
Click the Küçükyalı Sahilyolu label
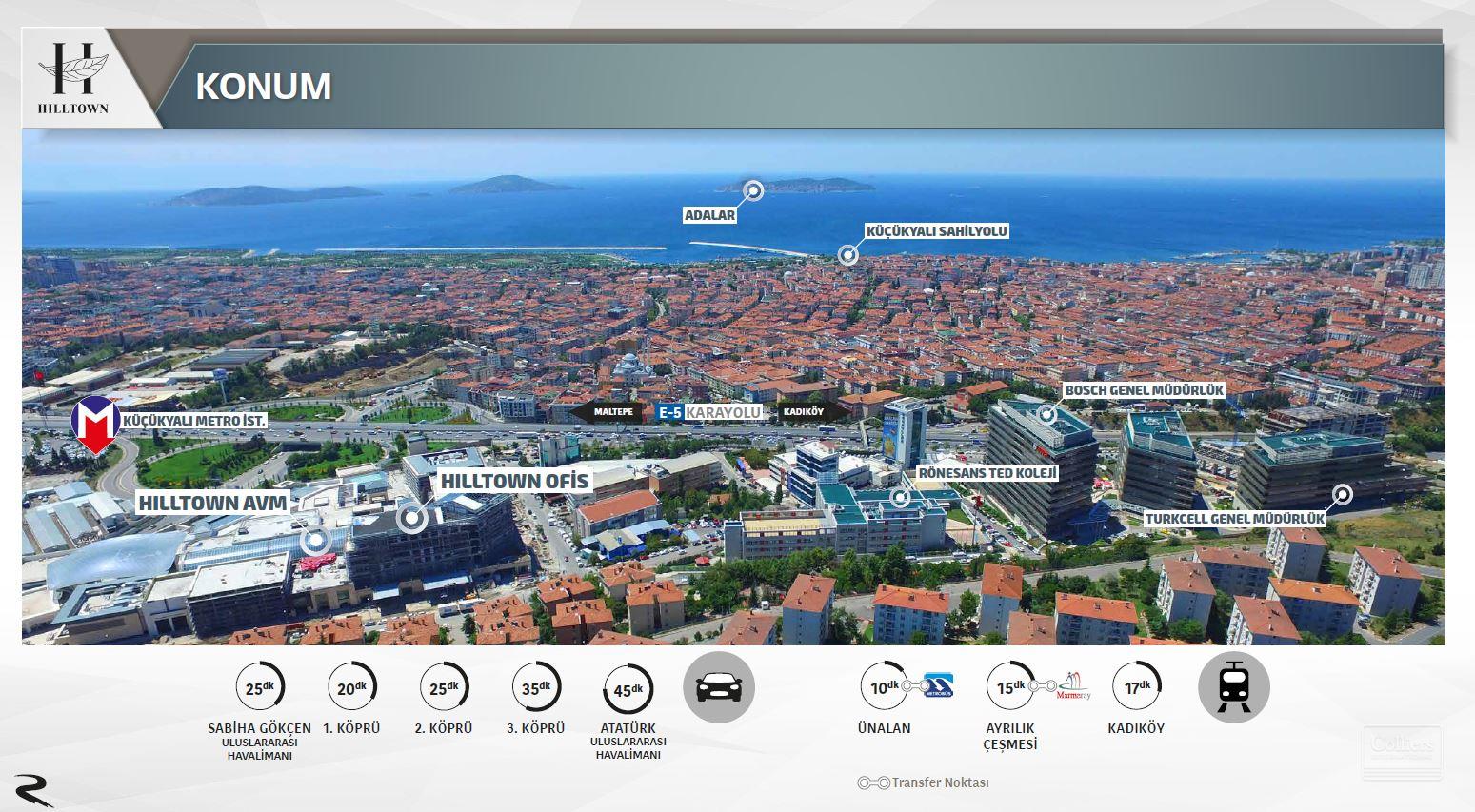click(936, 231)
